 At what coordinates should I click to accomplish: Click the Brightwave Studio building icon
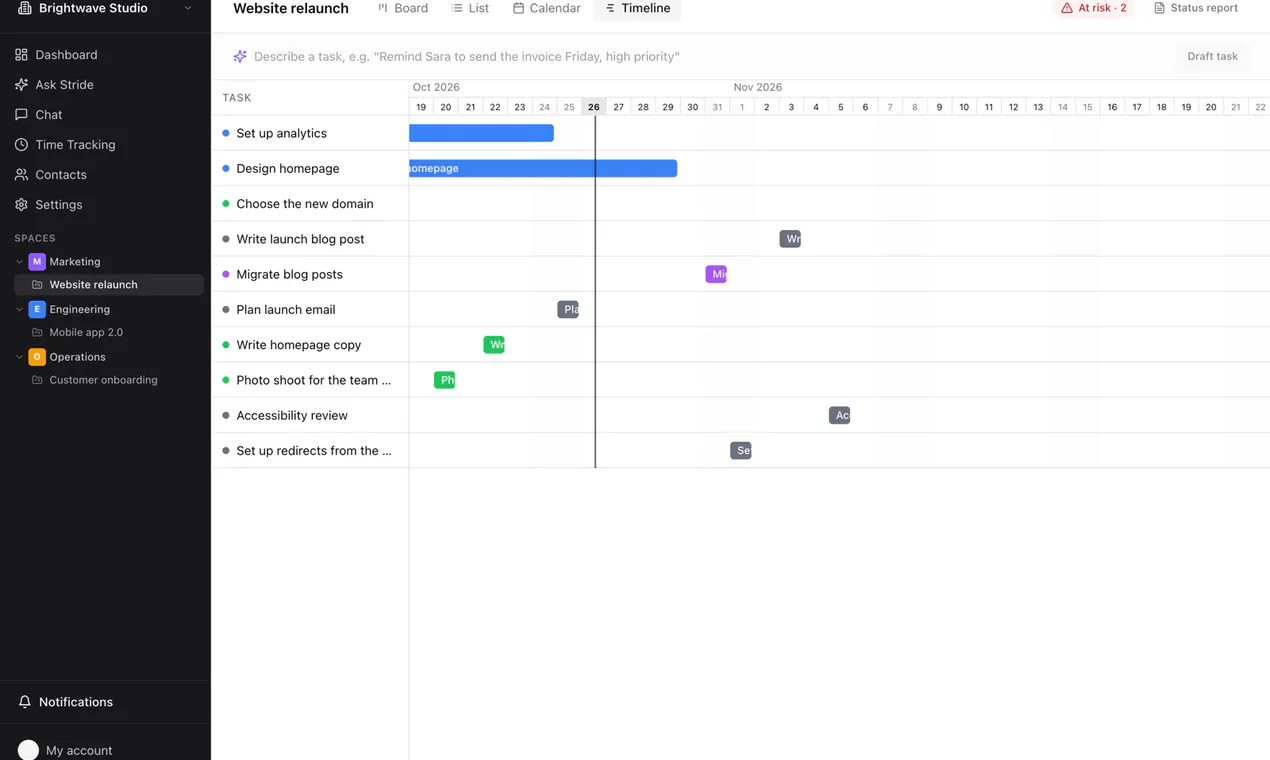(25, 8)
